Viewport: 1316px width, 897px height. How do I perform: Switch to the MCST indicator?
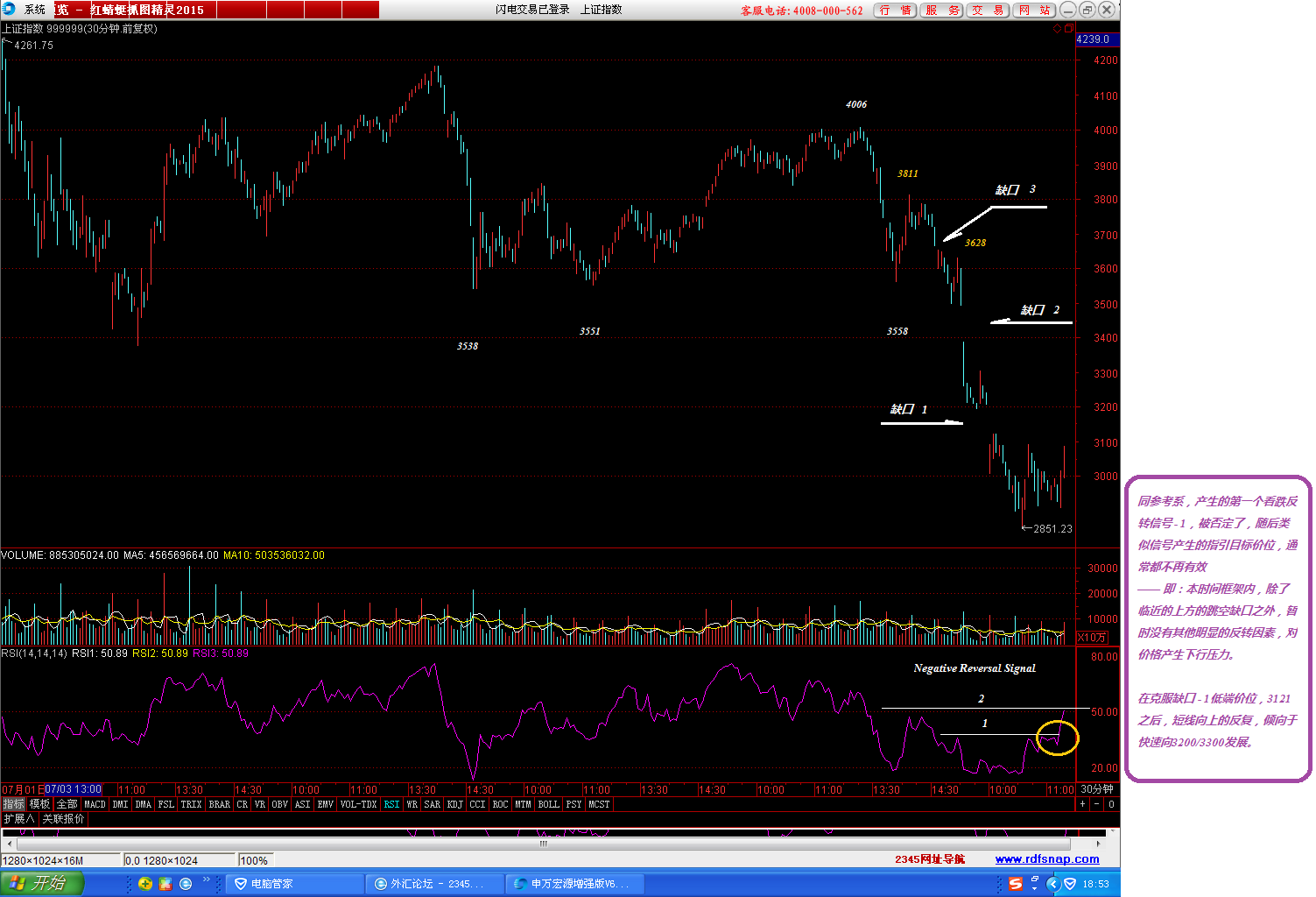599,804
